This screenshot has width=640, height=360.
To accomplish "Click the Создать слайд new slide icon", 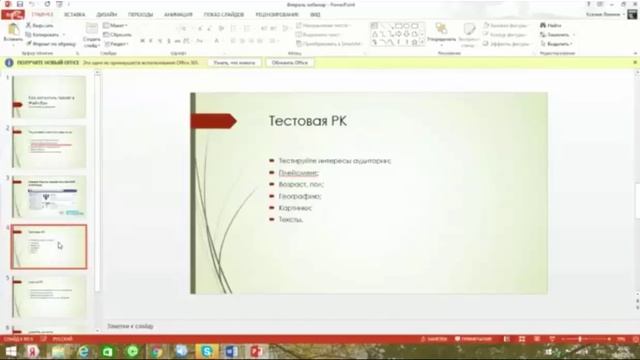I will click(91, 29).
